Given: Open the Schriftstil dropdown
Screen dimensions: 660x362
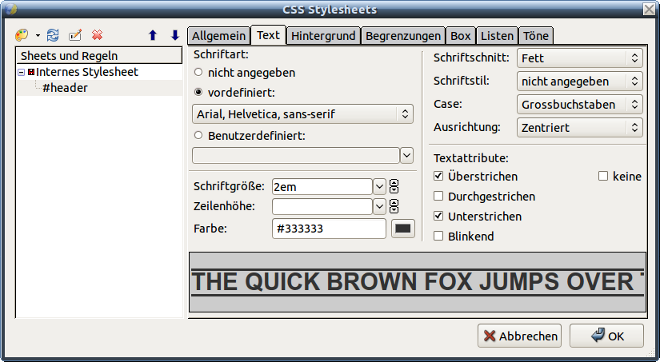Looking at the screenshot, I should [580, 81].
